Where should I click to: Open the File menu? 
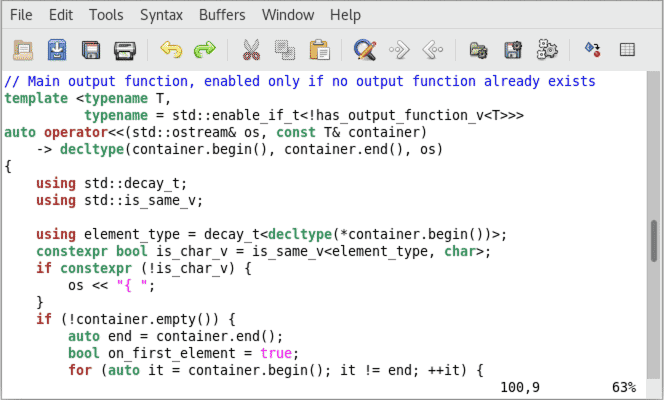coord(21,15)
